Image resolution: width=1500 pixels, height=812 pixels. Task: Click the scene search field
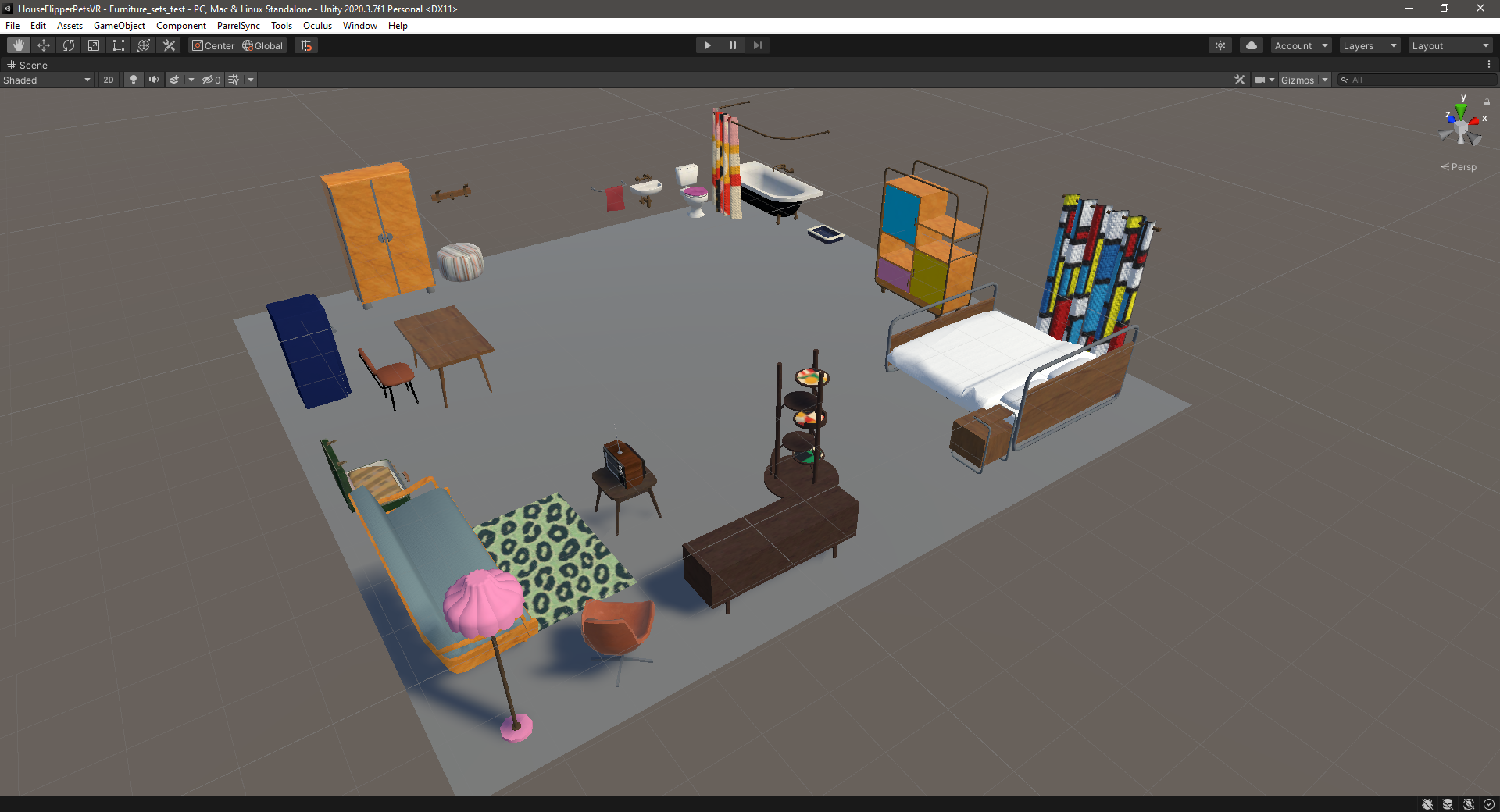[1417, 80]
